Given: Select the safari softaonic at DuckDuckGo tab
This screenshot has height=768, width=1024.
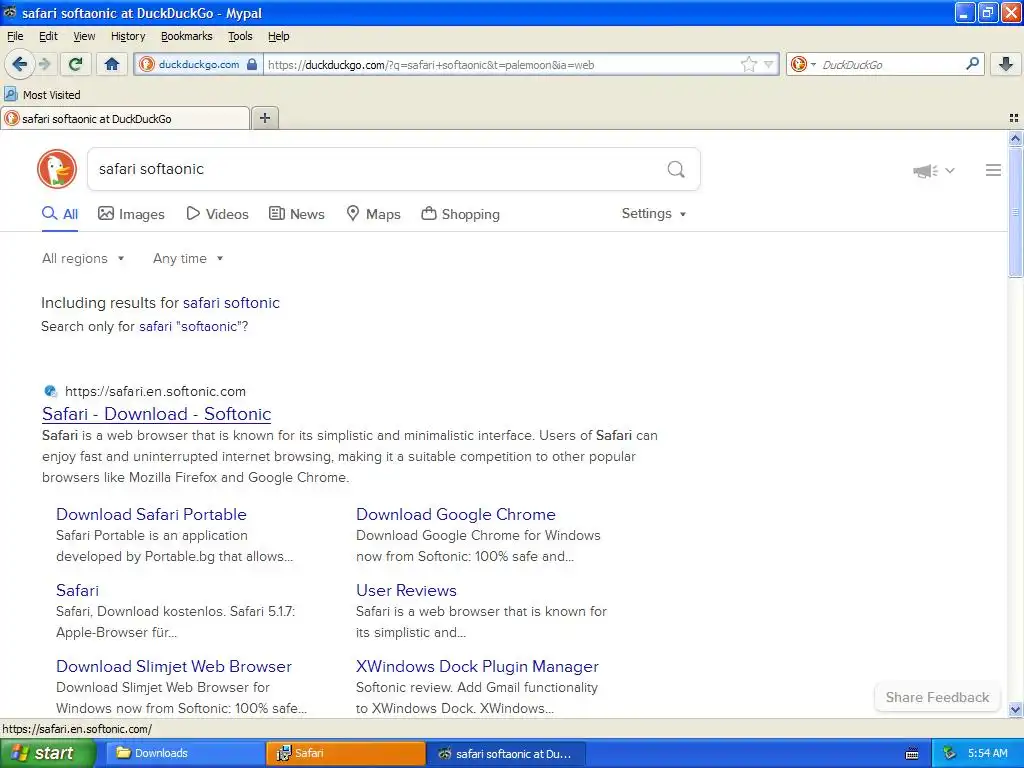Looking at the screenshot, I should (125, 119).
